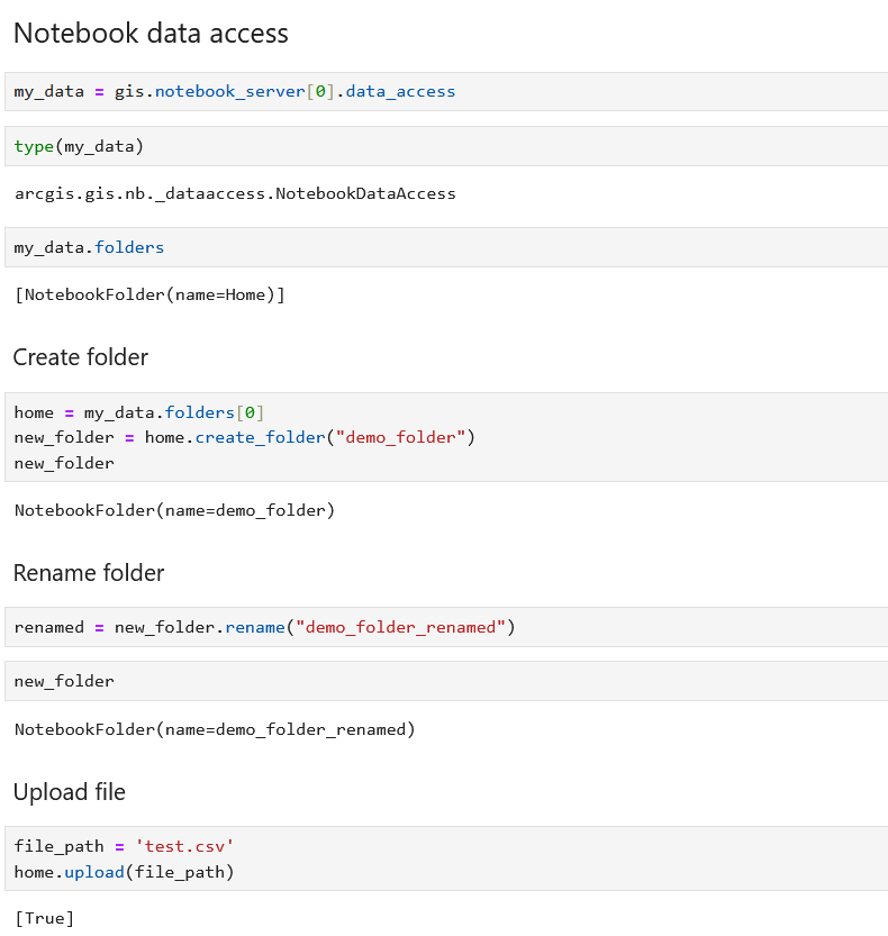Viewport: 888px width, 936px height.
Task: Select the type function call text
Action: tap(32, 145)
